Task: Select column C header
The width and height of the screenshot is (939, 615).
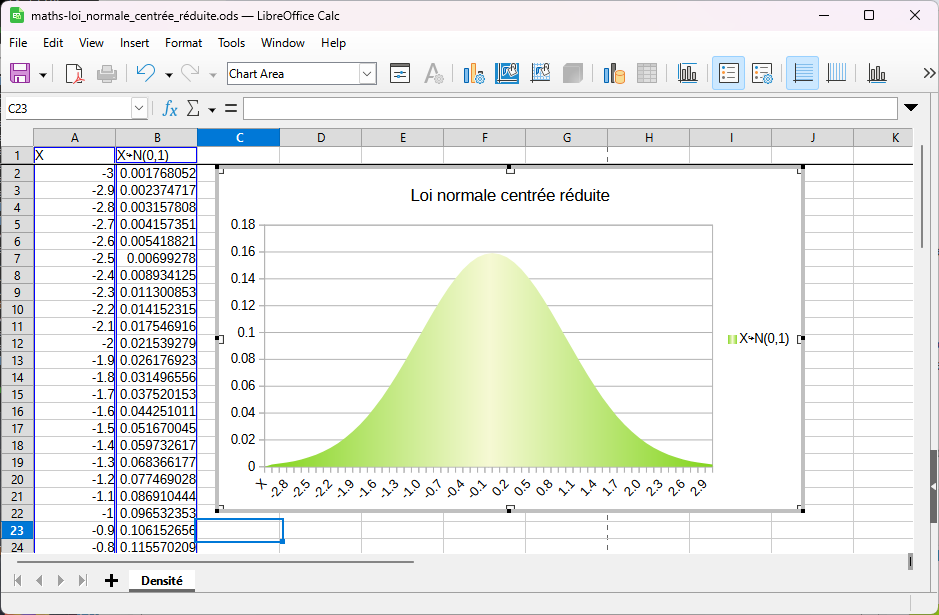Action: pos(238,138)
